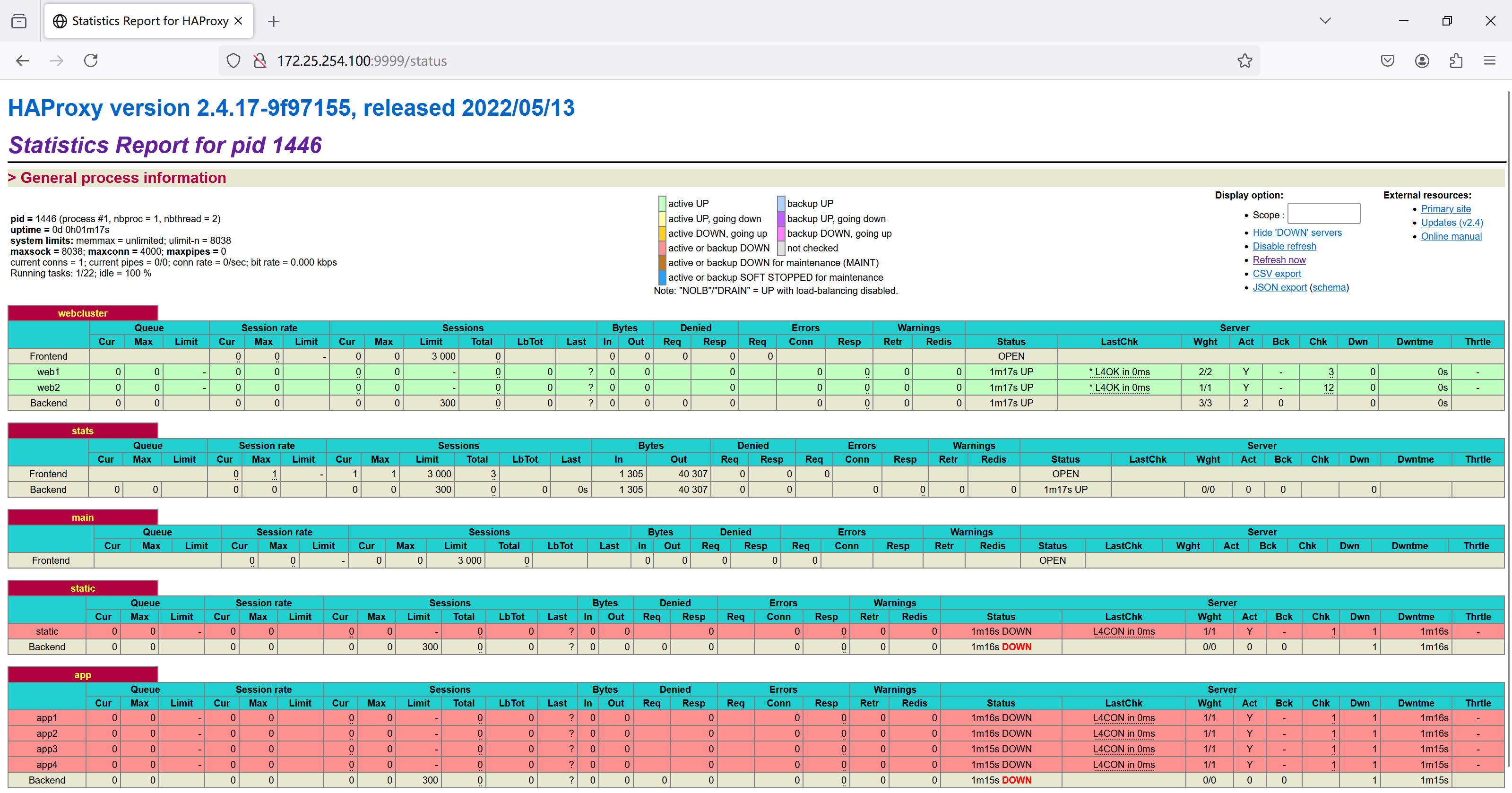Click the address bar URL
The height and width of the screenshot is (793, 1512).
[x=362, y=61]
